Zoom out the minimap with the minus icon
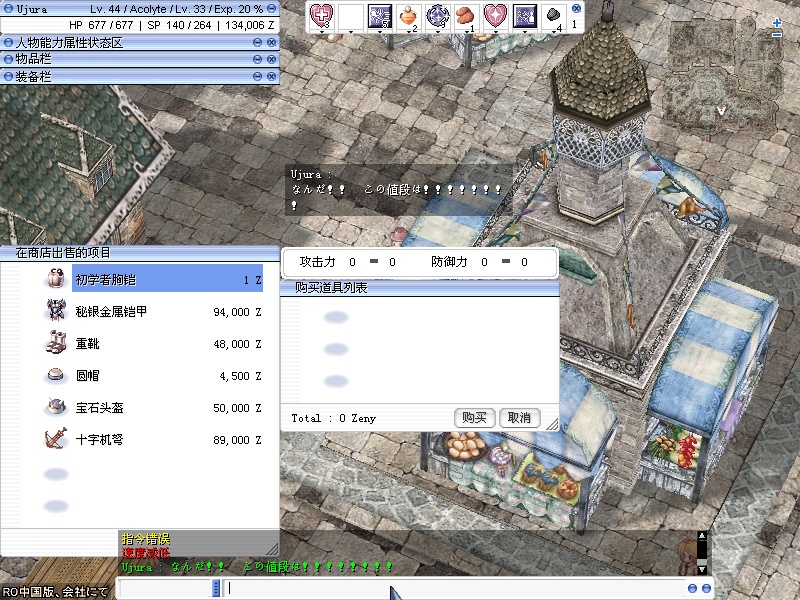 (x=777, y=35)
